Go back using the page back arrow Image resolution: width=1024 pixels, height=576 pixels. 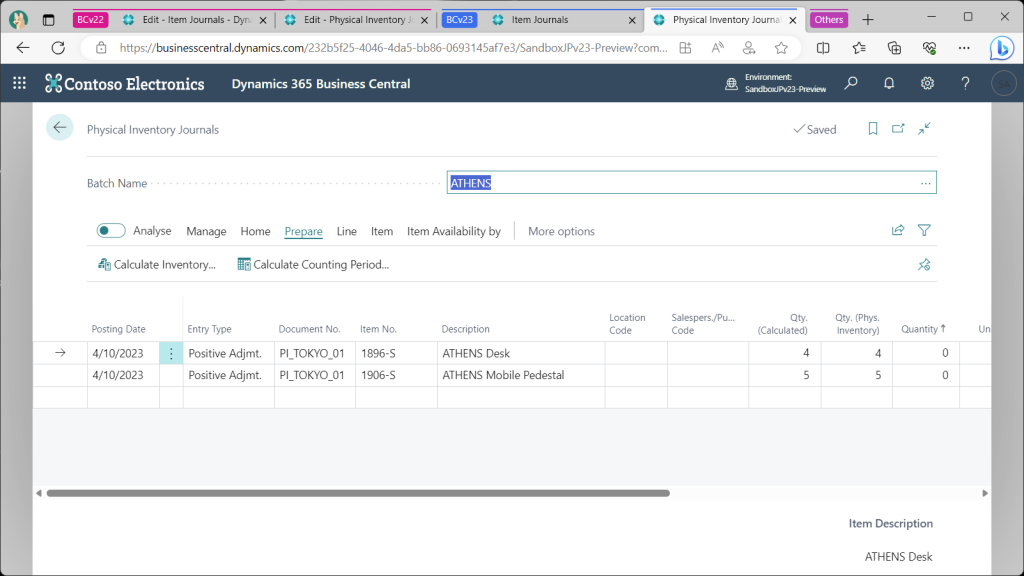pos(59,128)
